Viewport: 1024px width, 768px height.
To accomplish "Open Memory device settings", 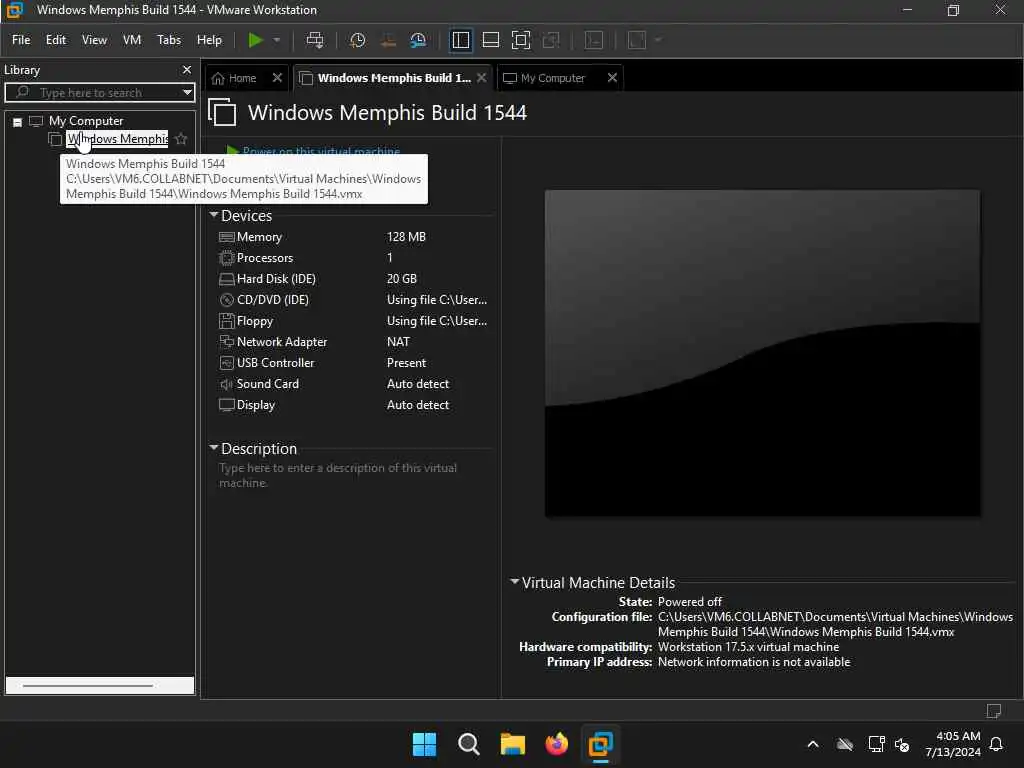I will click(x=259, y=237).
